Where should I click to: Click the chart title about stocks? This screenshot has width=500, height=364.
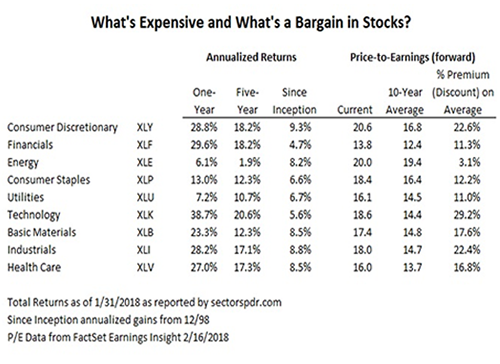(x=251, y=23)
